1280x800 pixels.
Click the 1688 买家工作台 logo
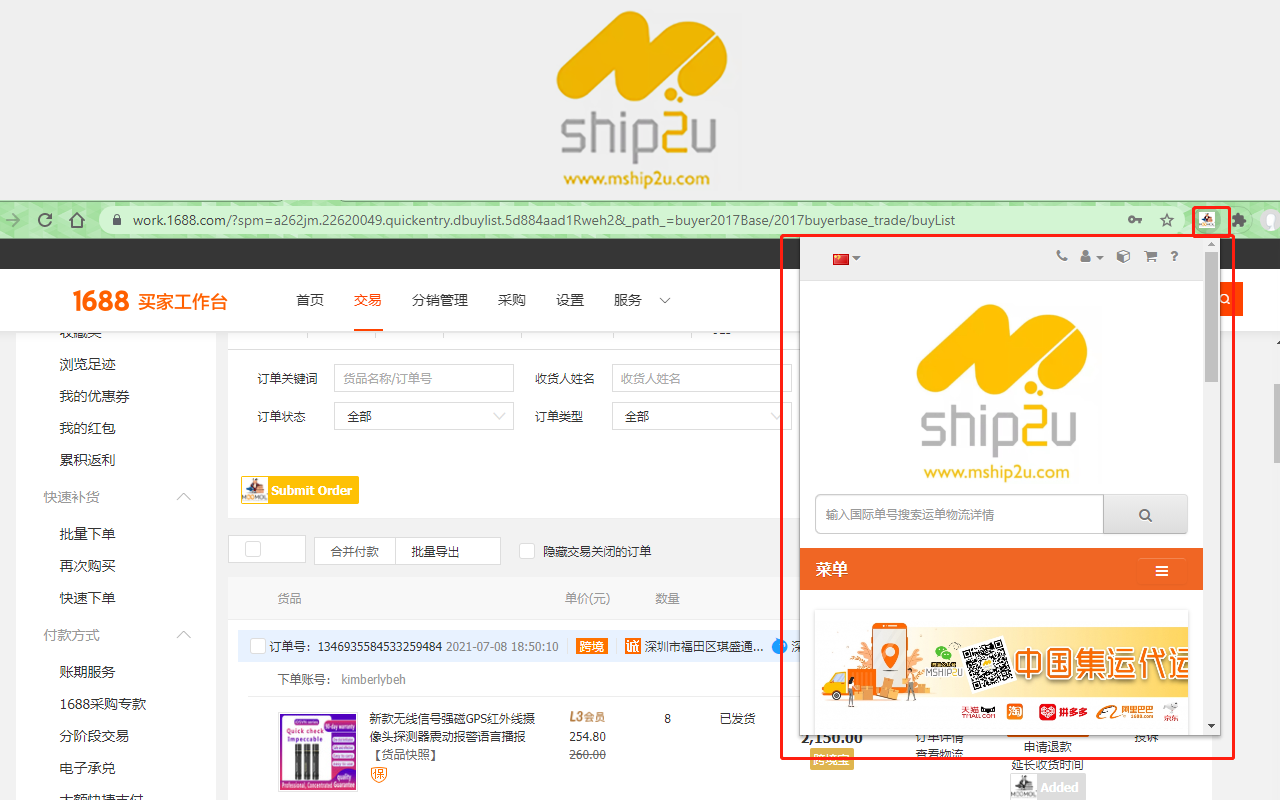(x=150, y=301)
